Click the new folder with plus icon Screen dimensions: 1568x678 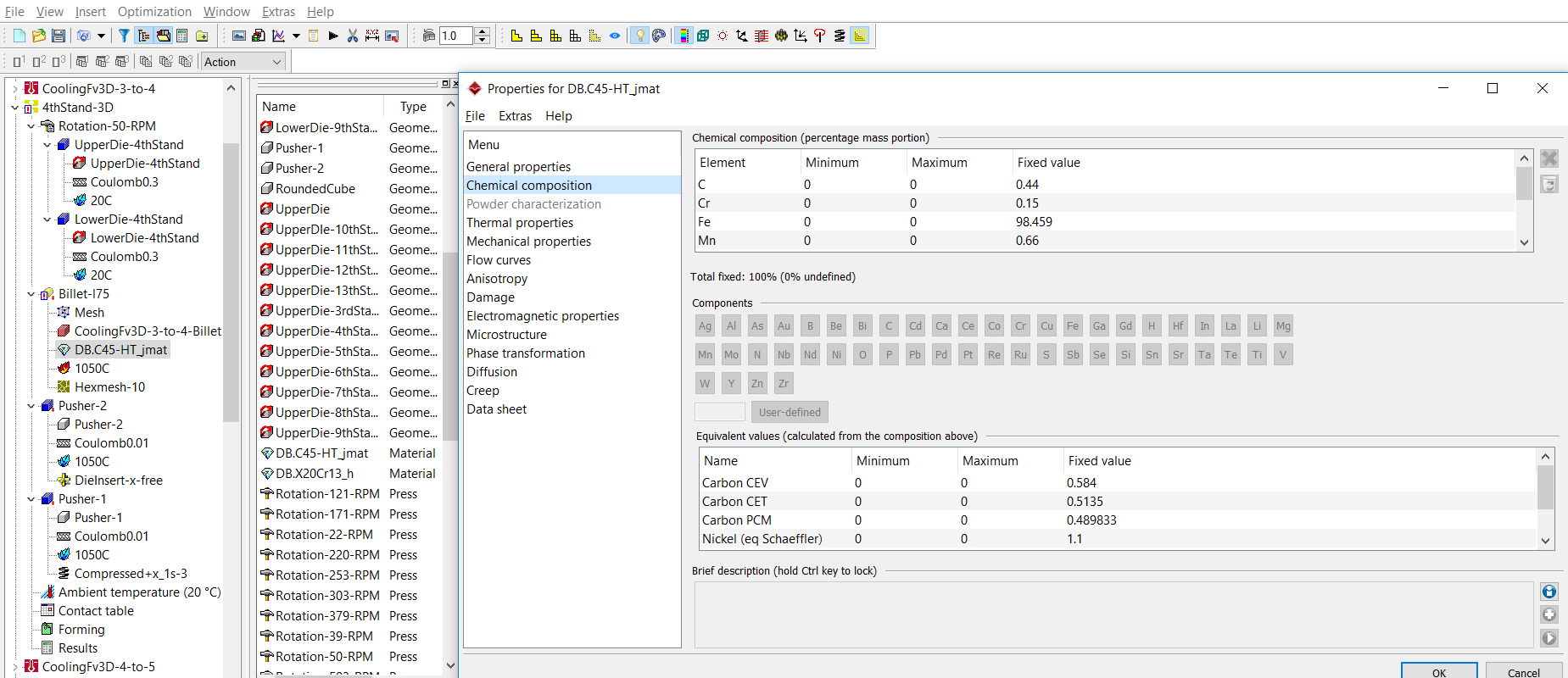point(202,36)
